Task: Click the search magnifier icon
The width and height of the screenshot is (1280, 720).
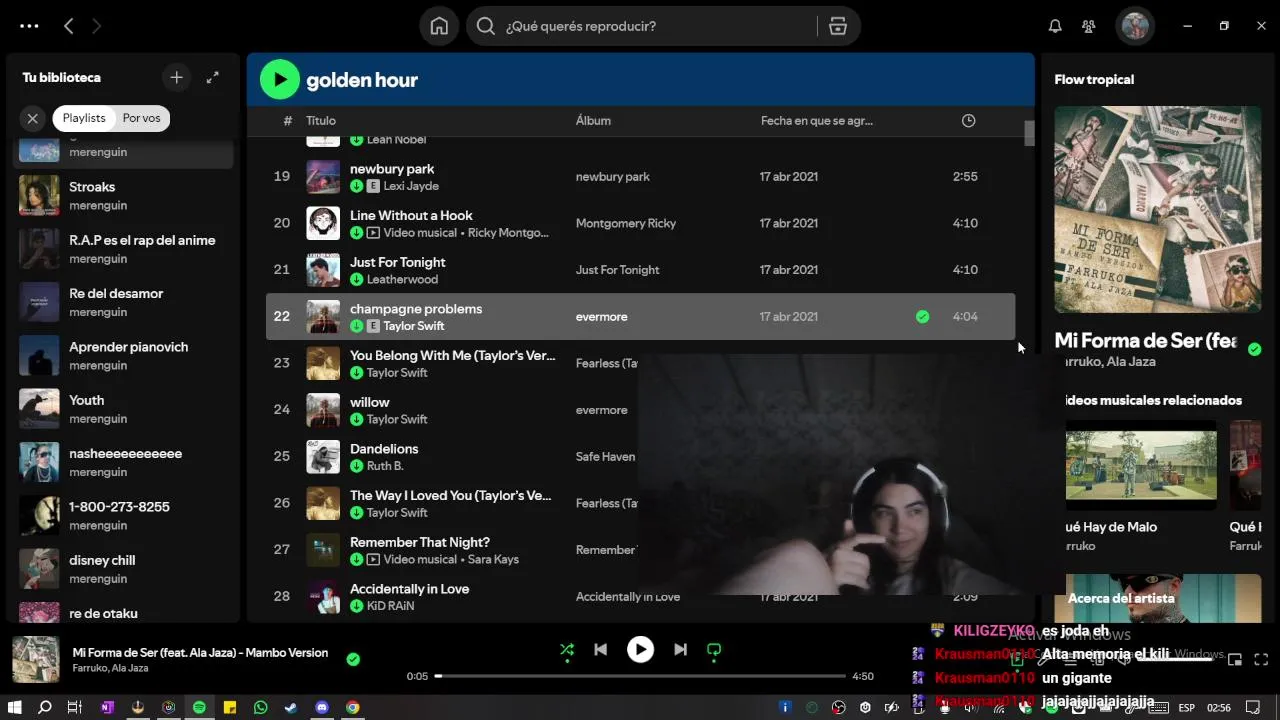Action: point(486,26)
